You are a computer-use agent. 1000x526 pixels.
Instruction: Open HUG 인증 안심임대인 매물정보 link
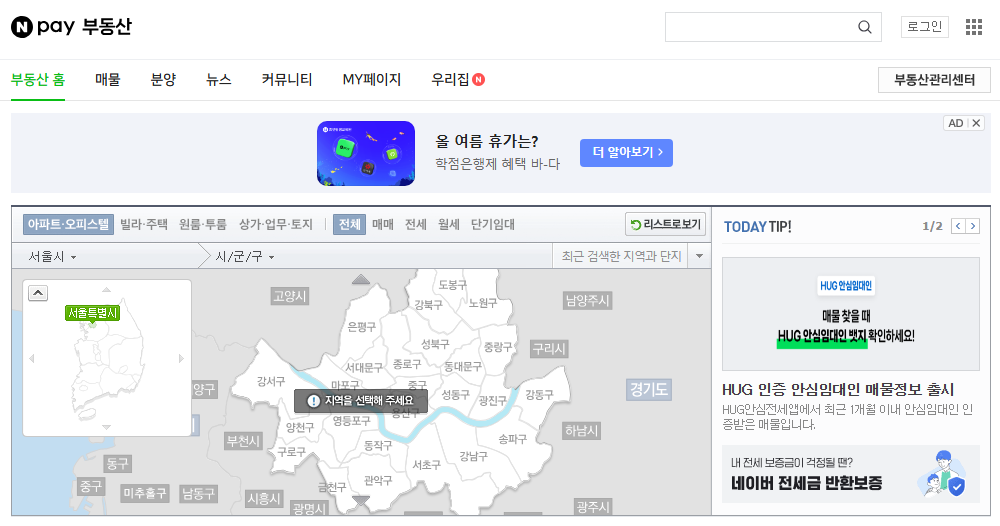click(x=837, y=389)
